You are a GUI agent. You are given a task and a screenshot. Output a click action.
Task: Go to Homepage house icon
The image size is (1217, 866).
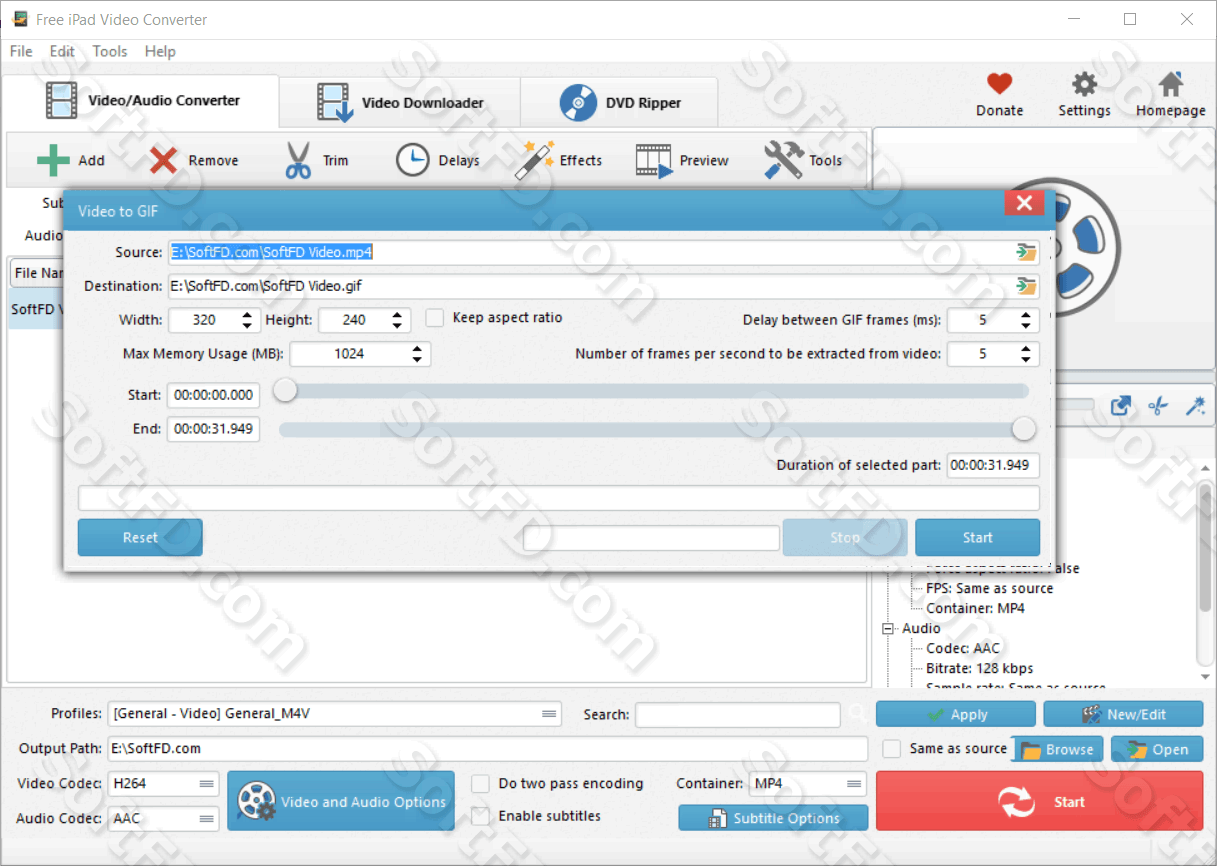pyautogui.click(x=1170, y=84)
